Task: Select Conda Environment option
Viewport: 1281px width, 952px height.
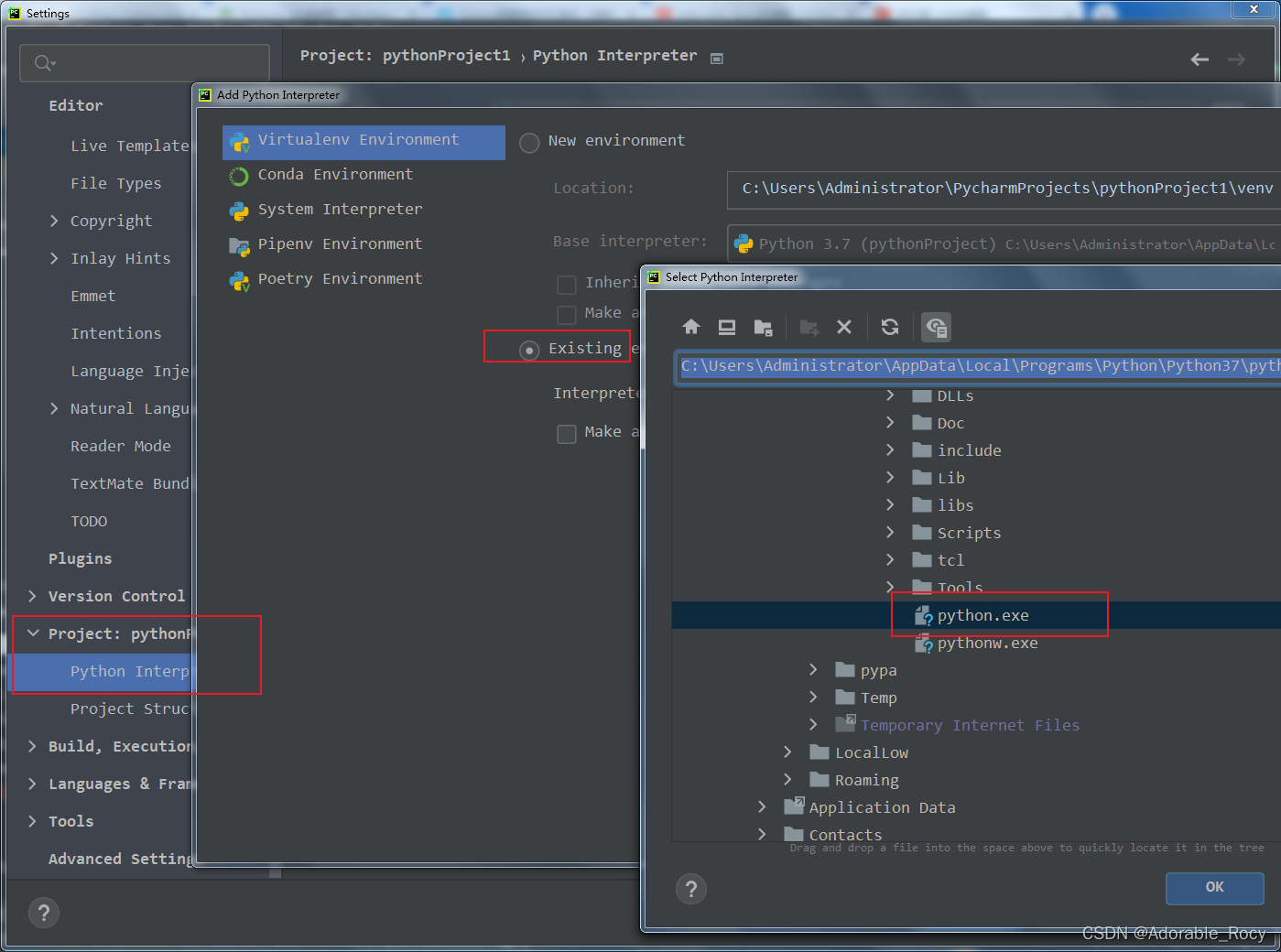Action: 364,175
